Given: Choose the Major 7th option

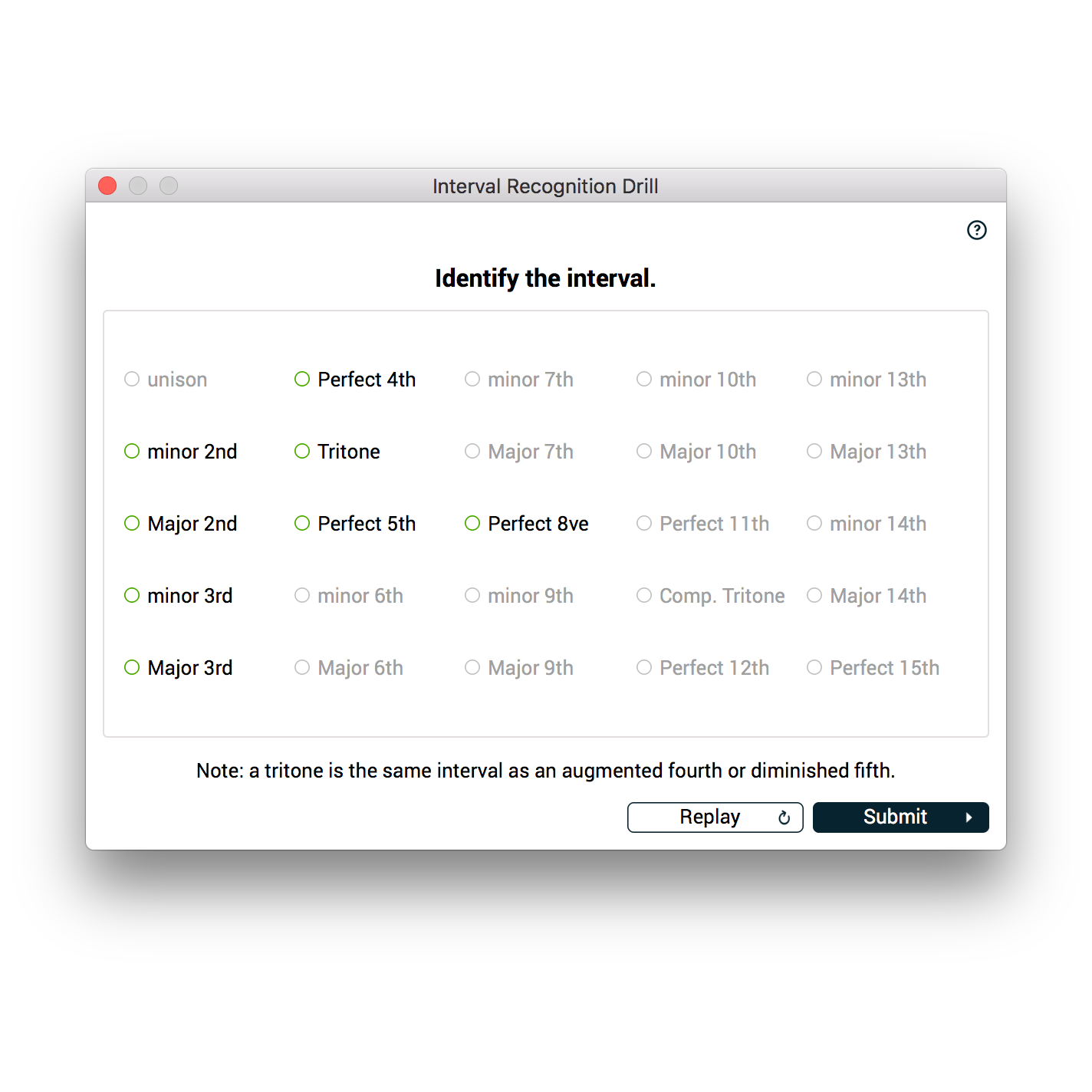Looking at the screenshot, I should (472, 452).
